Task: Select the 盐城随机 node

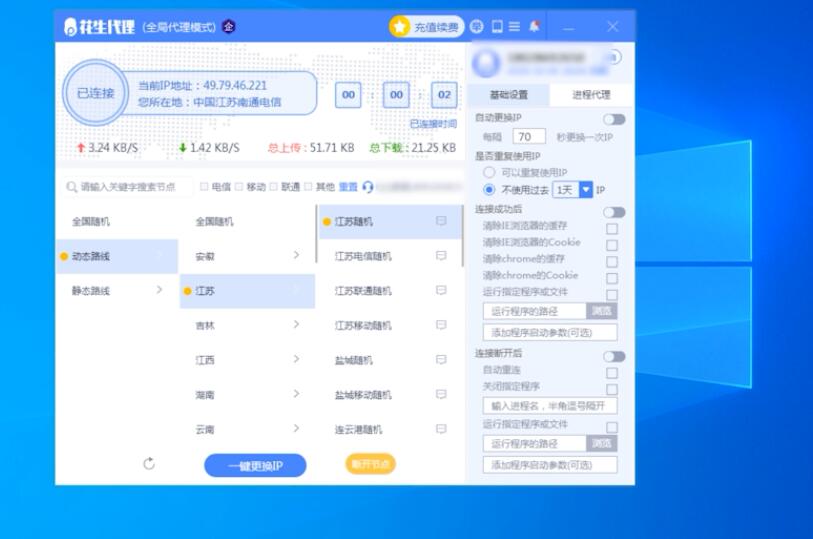Action: 389,360
